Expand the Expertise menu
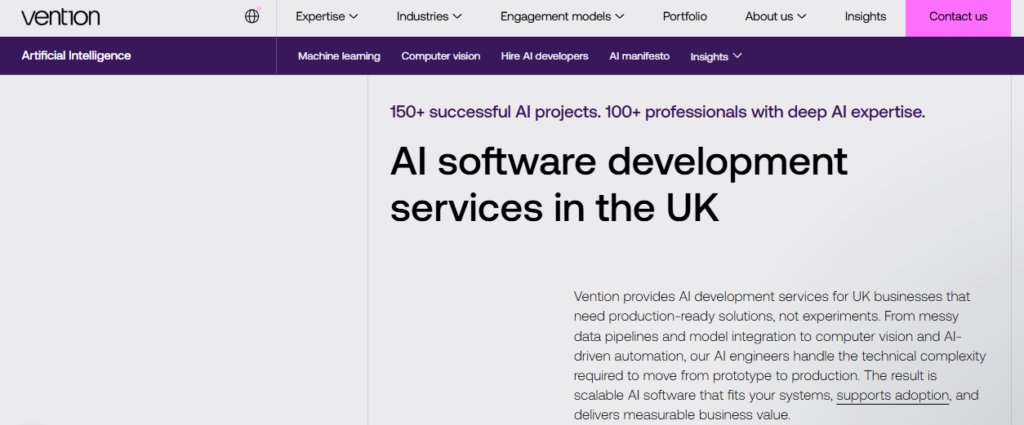This screenshot has height=425, width=1024. coord(327,17)
